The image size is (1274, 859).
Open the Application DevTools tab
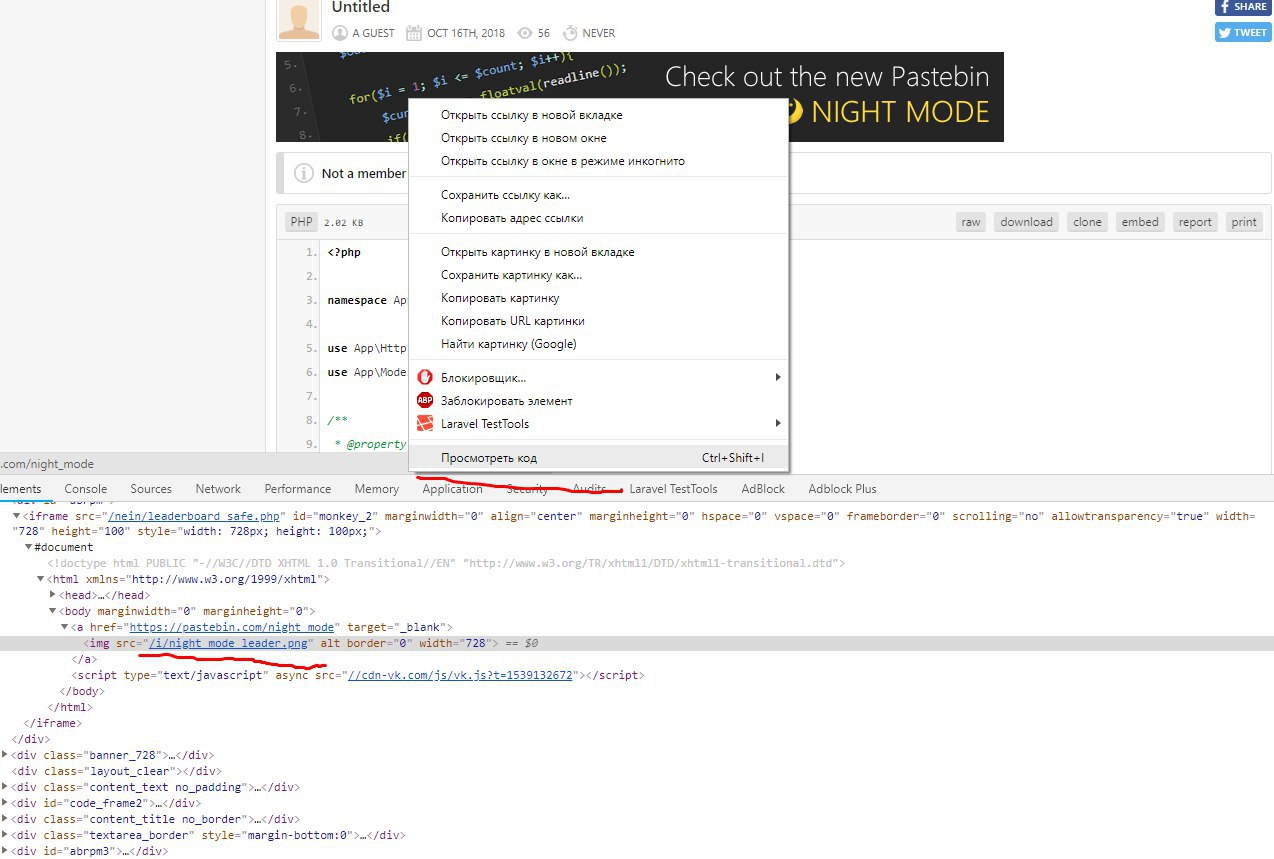pyautogui.click(x=452, y=489)
